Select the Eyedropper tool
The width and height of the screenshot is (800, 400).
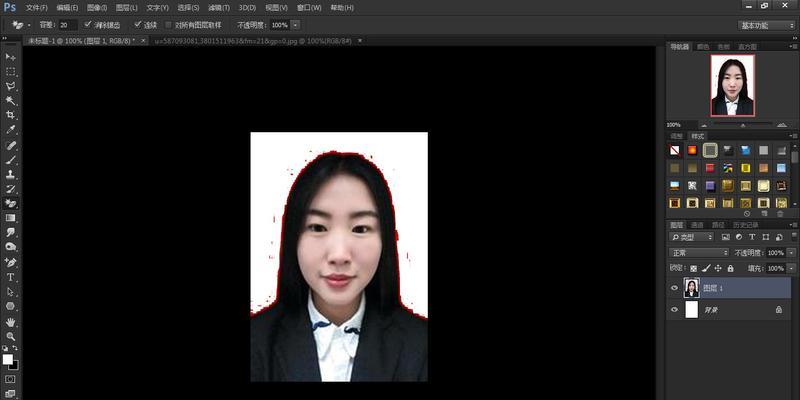(x=10, y=130)
